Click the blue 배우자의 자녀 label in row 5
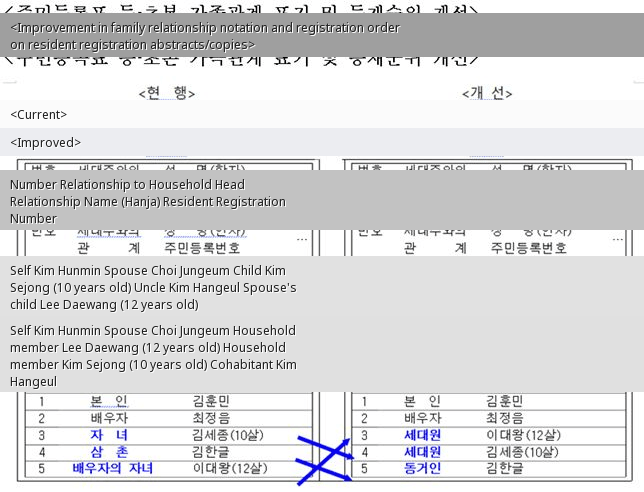This screenshot has width=644, height=492. pyautogui.click(x=112, y=468)
